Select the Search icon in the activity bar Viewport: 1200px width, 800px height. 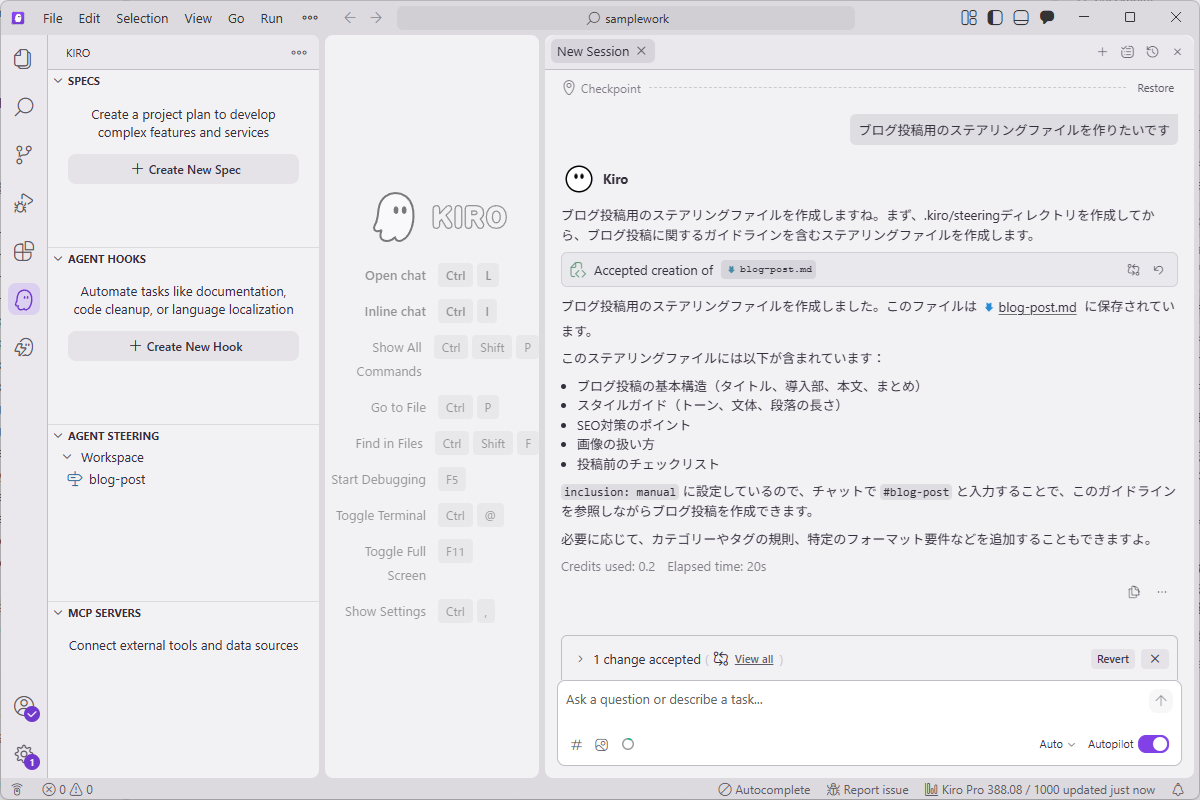click(x=24, y=106)
